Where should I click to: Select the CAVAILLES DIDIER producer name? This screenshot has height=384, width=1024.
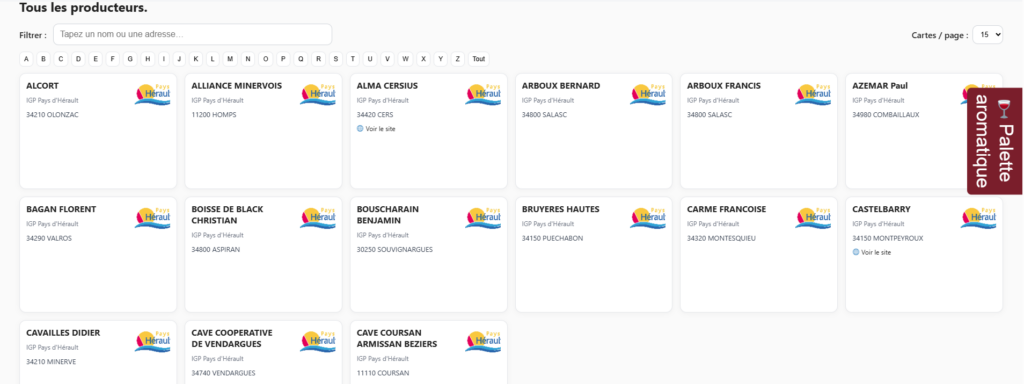pyautogui.click(x=63, y=332)
